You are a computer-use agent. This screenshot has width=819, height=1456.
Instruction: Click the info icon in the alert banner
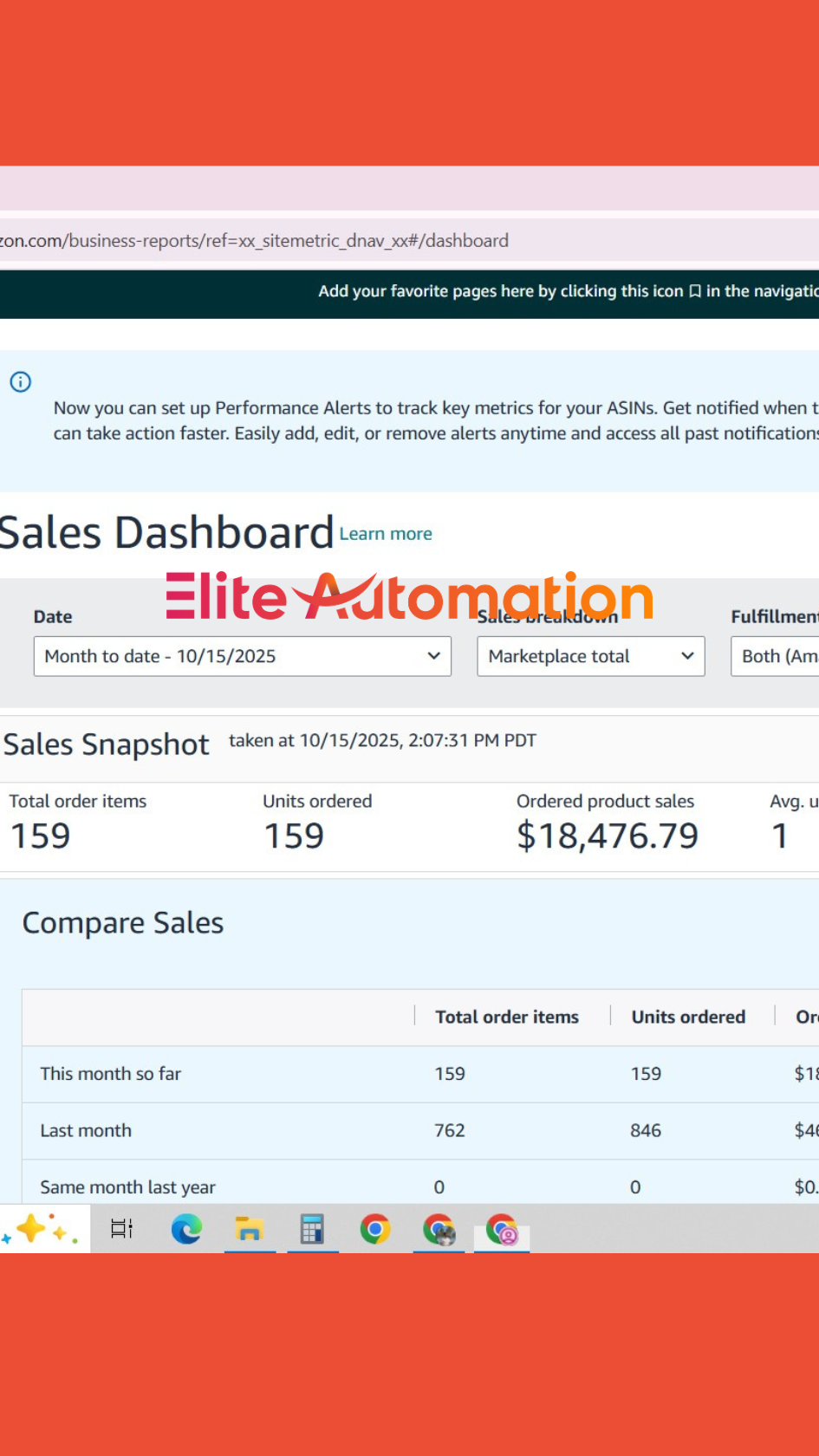pyautogui.click(x=21, y=382)
